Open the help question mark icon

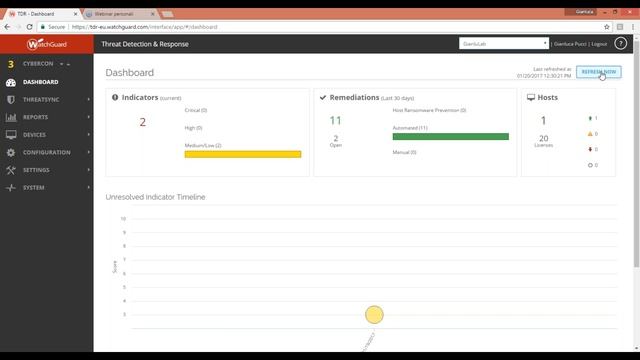tap(620, 44)
